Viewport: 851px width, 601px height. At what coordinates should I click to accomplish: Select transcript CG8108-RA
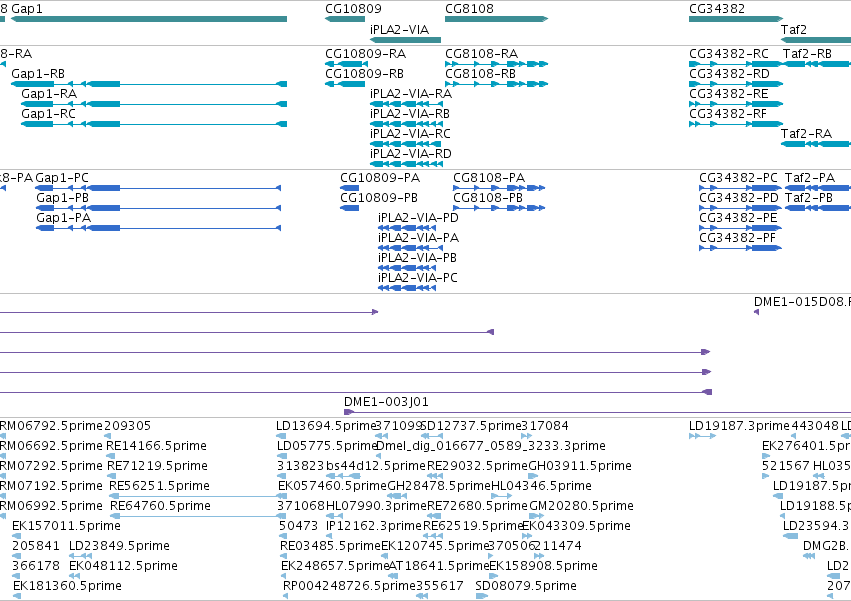497,64
